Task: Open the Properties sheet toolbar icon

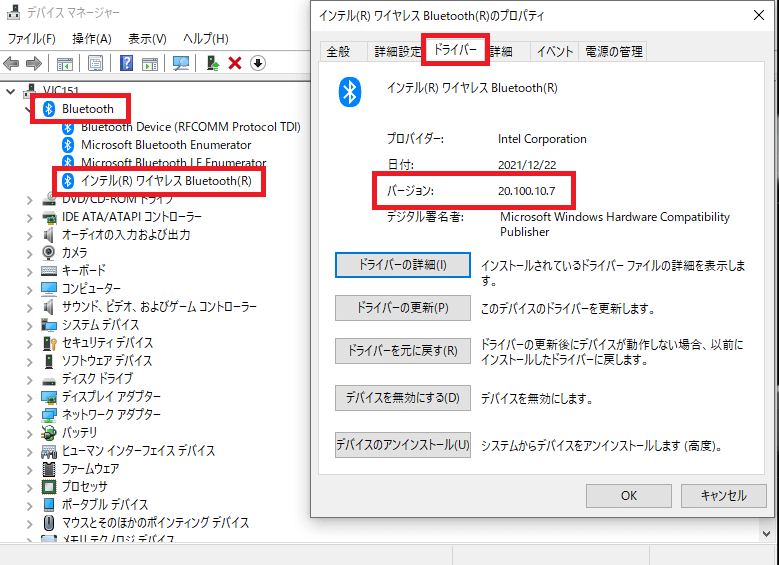Action: pos(95,63)
